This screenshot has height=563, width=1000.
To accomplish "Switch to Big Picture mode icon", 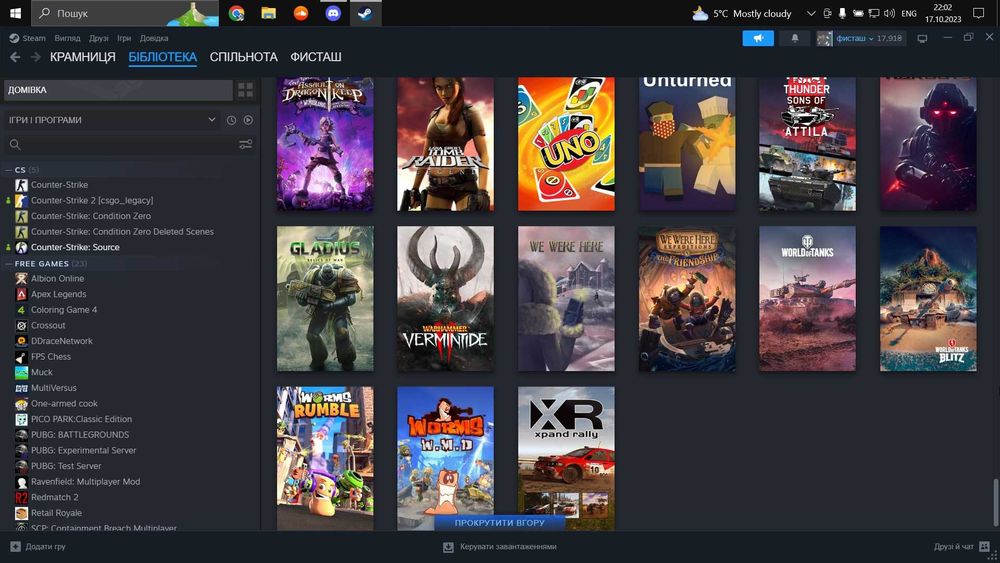I will [x=922, y=38].
